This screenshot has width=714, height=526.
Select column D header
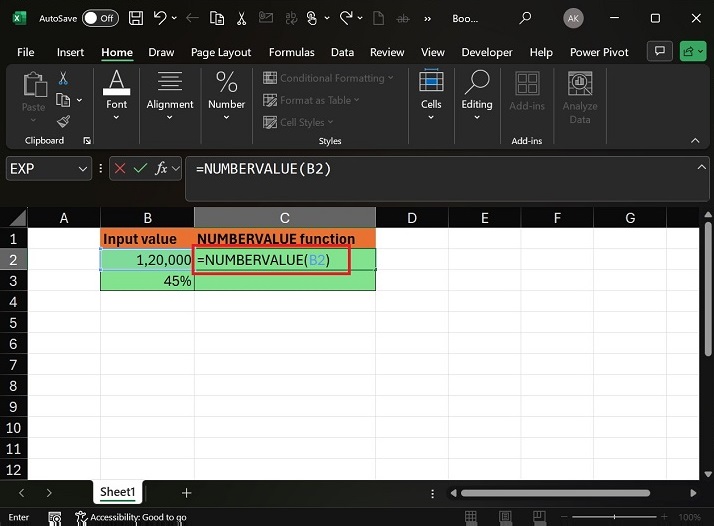pos(412,218)
